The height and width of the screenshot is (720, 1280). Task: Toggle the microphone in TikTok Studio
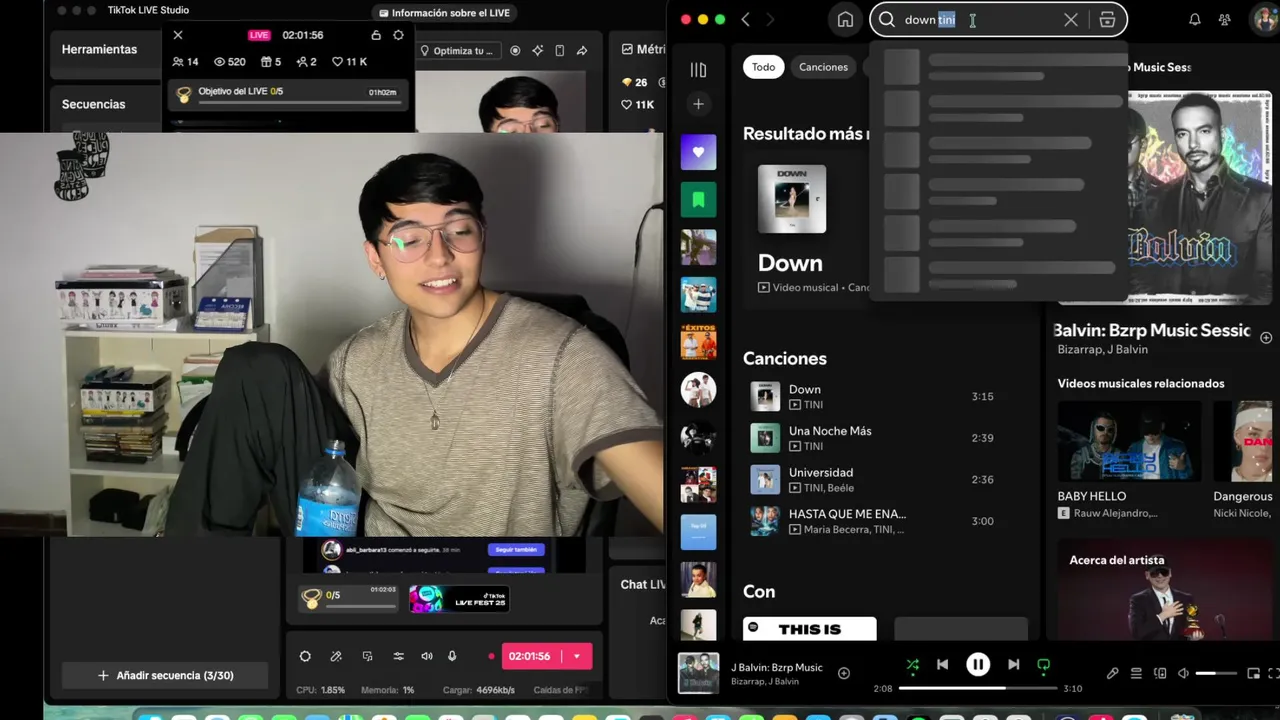click(452, 656)
